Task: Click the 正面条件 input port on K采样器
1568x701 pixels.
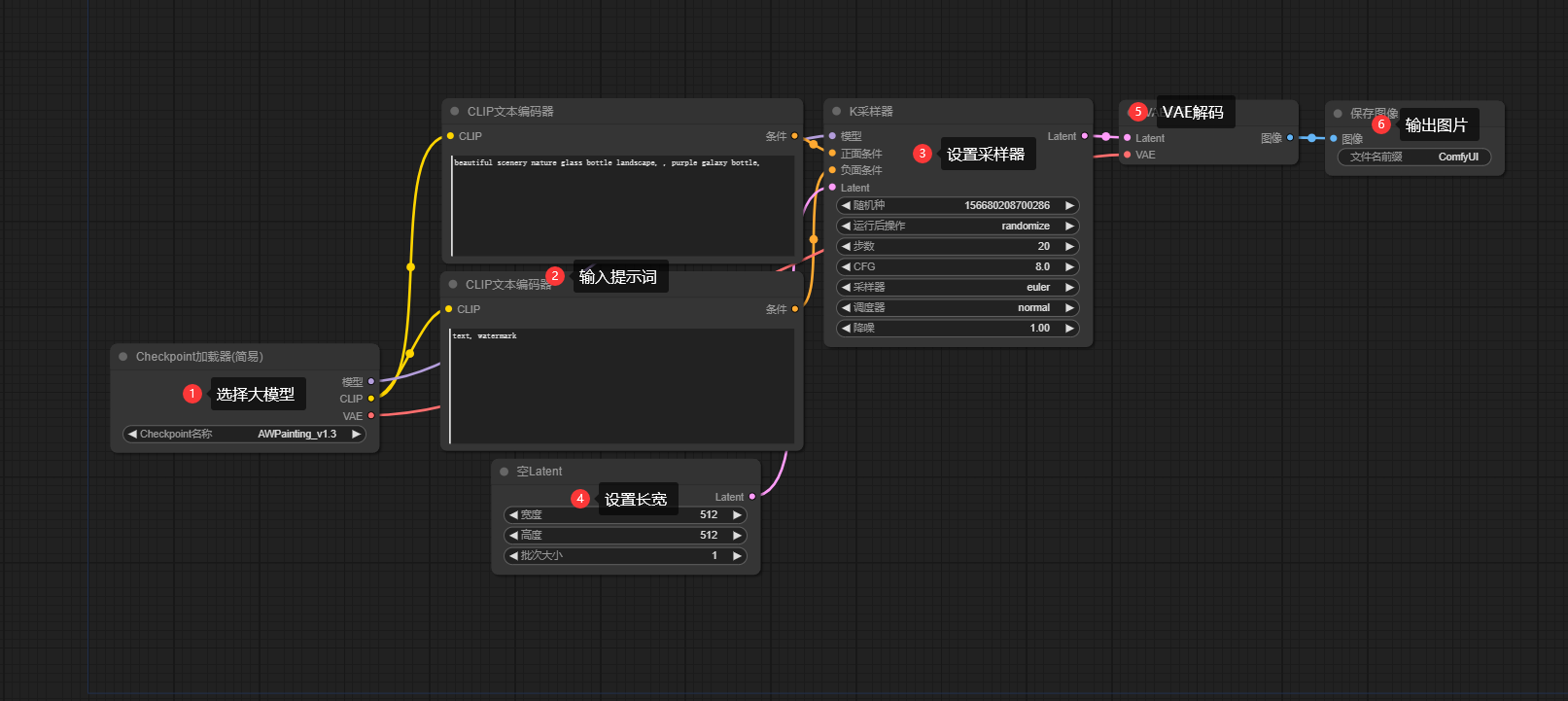Action: pos(832,154)
